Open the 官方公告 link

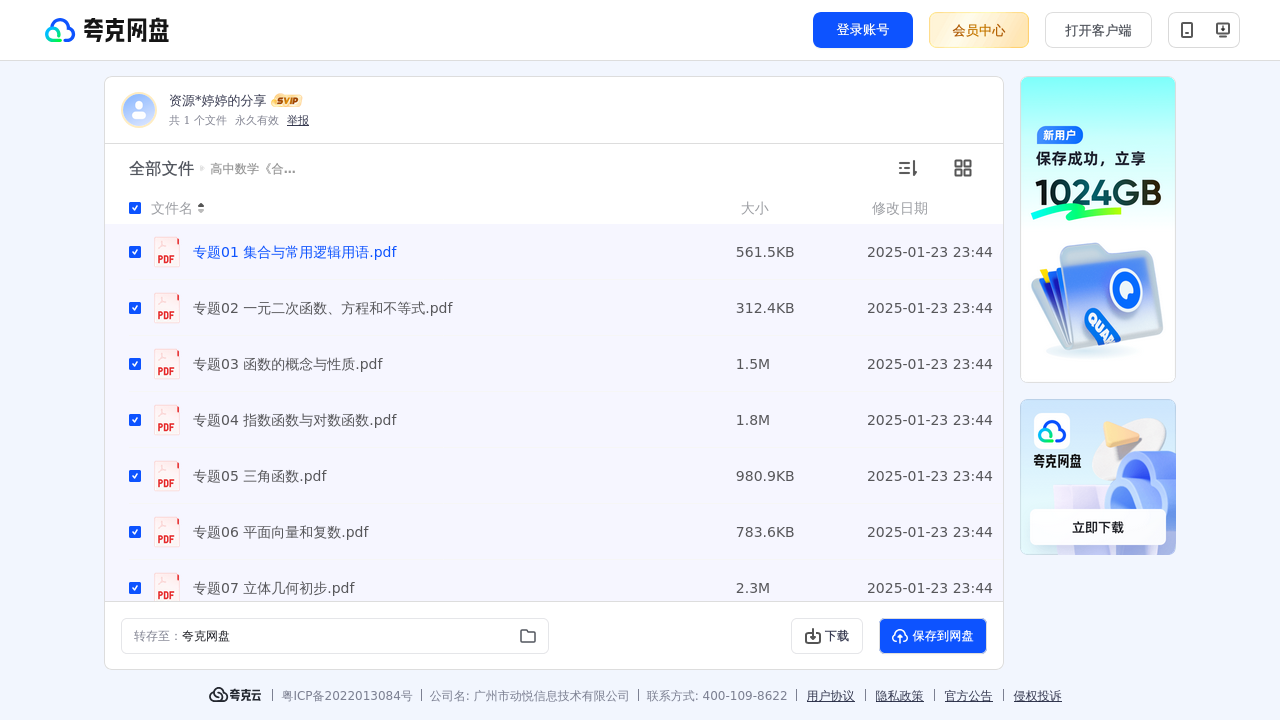point(969,696)
